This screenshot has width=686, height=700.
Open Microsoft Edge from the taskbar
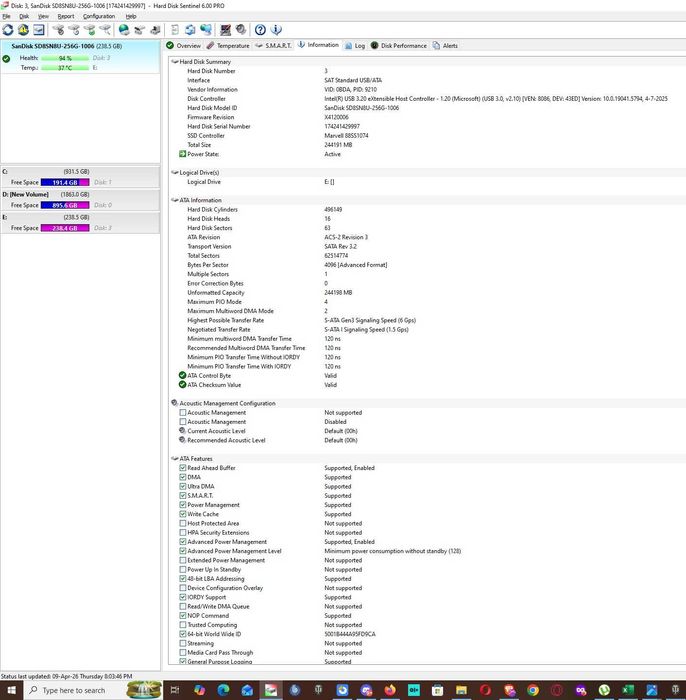pos(223,690)
